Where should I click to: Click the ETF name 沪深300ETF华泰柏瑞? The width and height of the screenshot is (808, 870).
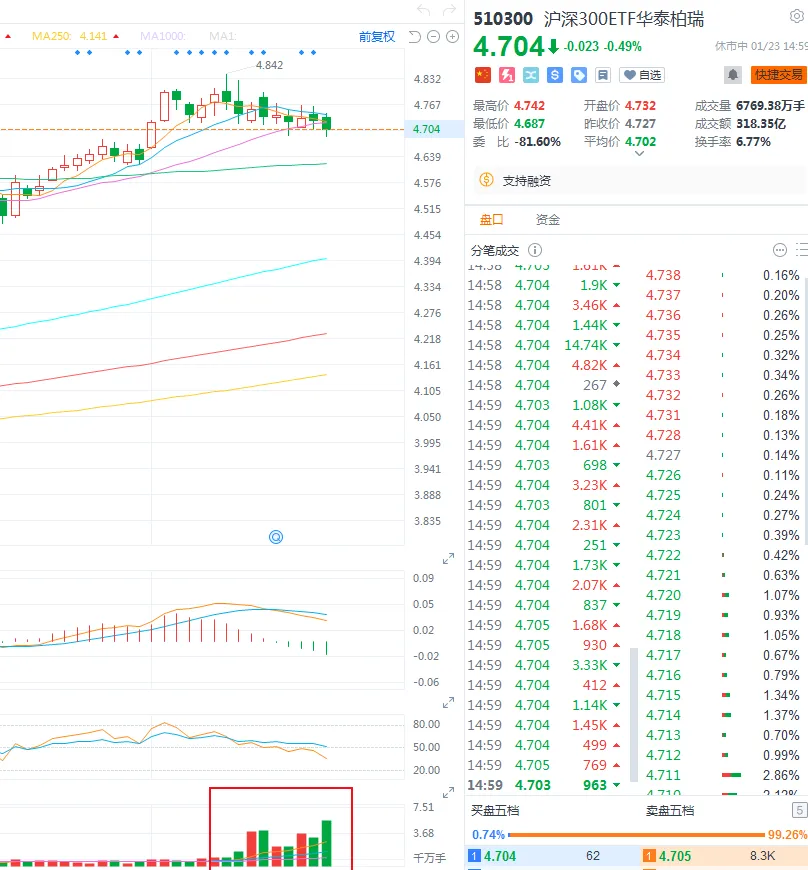point(624,19)
